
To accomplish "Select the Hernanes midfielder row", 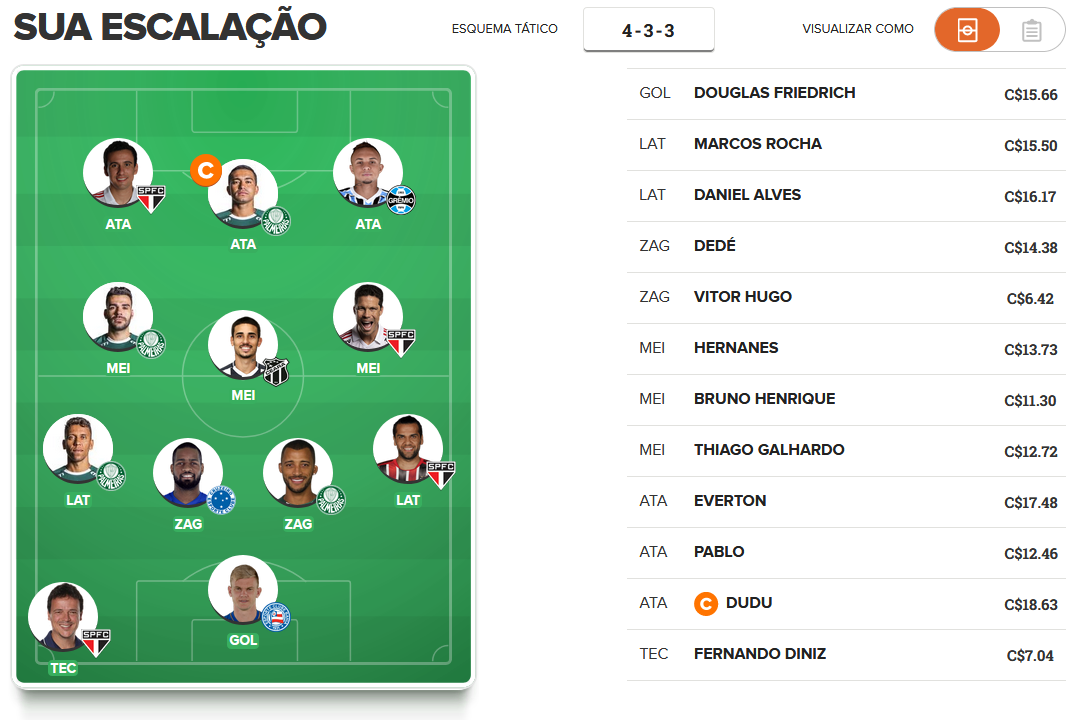I will tap(846, 349).
